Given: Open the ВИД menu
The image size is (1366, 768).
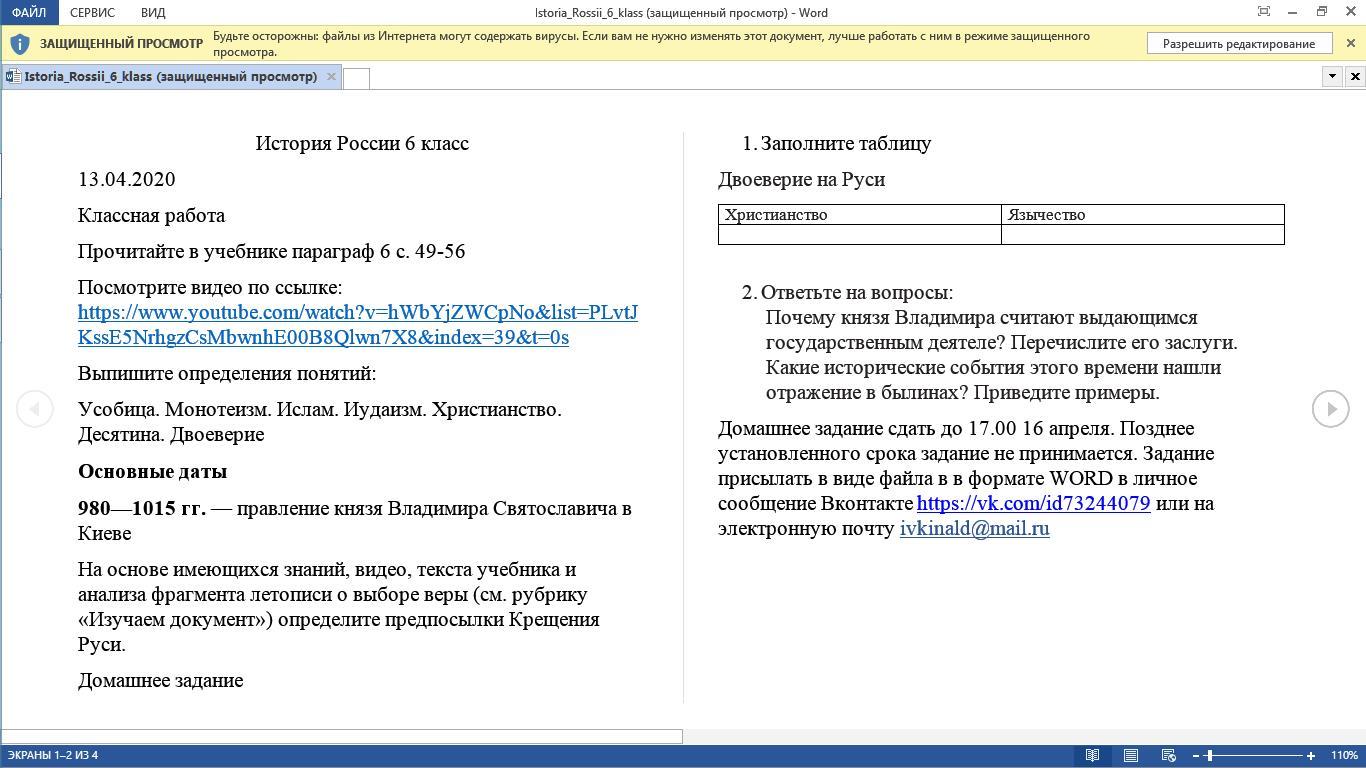Looking at the screenshot, I should [x=153, y=12].
